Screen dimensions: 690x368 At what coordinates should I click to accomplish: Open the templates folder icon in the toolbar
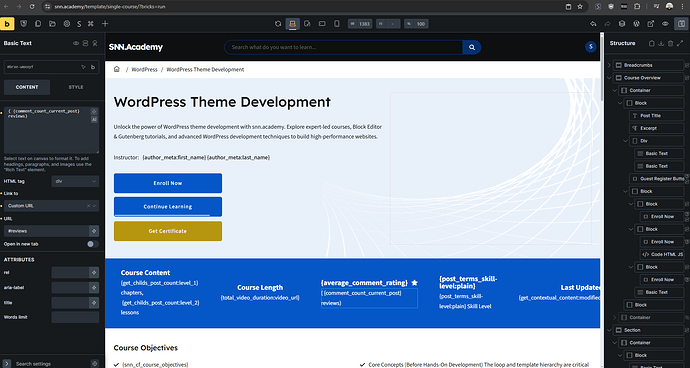52,24
